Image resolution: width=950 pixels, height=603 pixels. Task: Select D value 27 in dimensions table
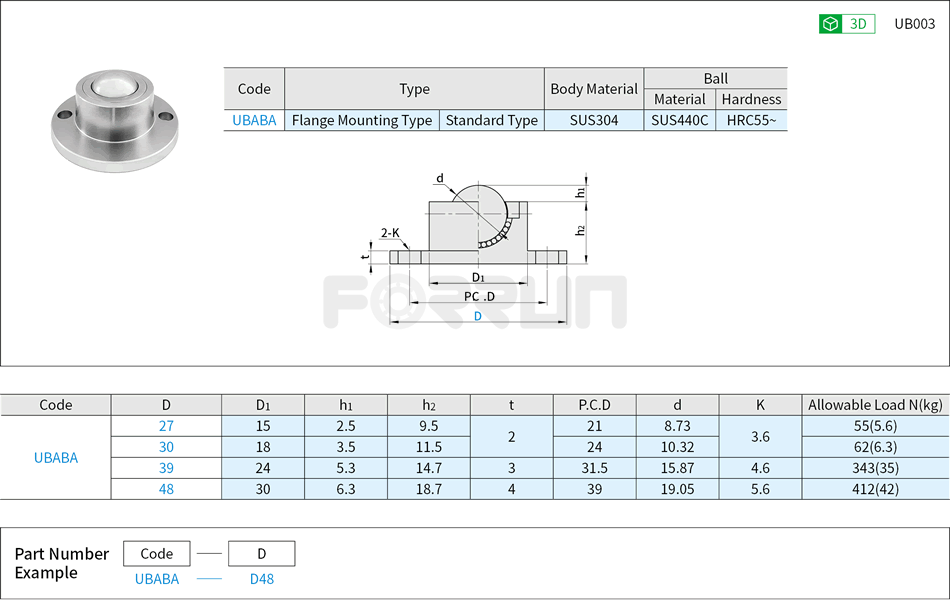tap(166, 426)
